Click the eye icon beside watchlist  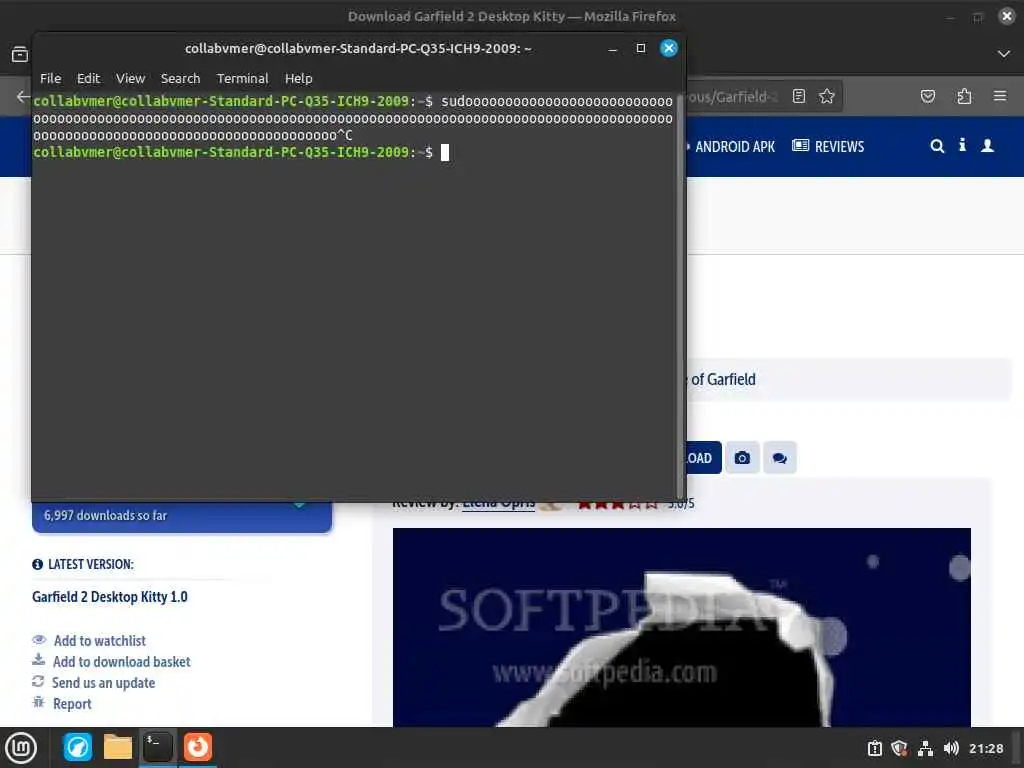point(39,639)
